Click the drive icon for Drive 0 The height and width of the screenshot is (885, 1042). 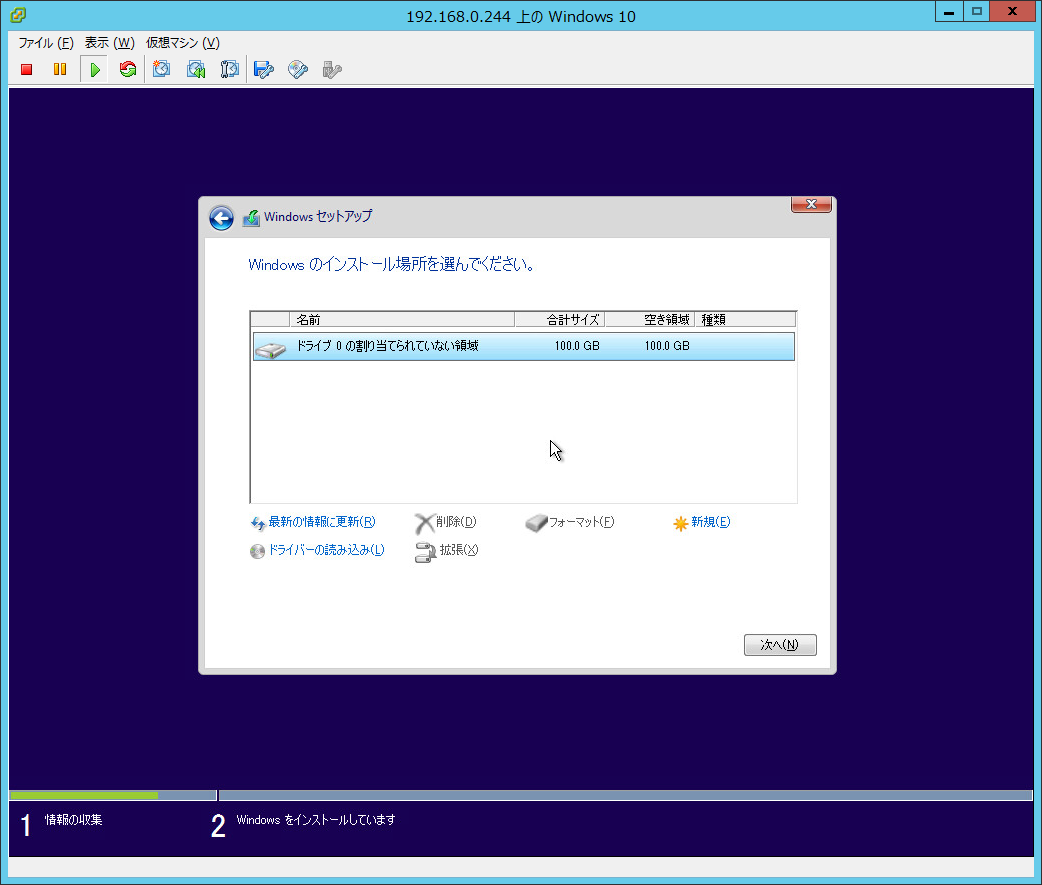pyautogui.click(x=270, y=349)
